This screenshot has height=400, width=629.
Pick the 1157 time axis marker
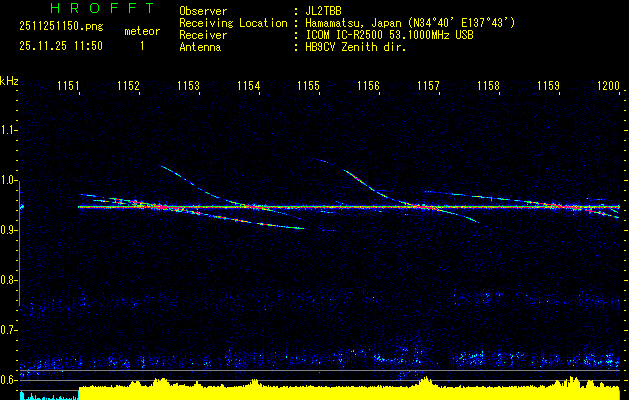pos(428,87)
